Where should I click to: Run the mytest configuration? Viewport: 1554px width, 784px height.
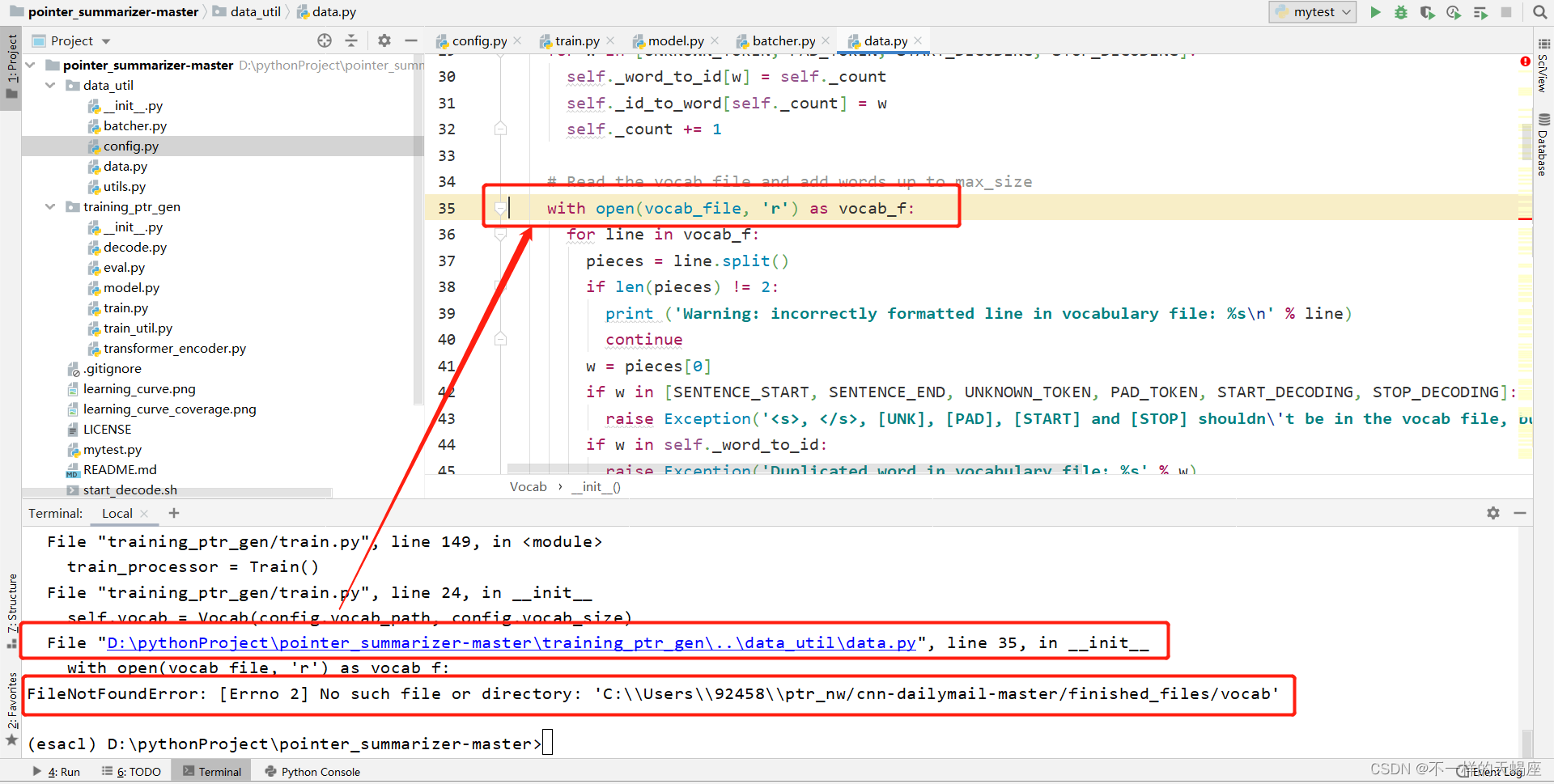[x=1375, y=12]
